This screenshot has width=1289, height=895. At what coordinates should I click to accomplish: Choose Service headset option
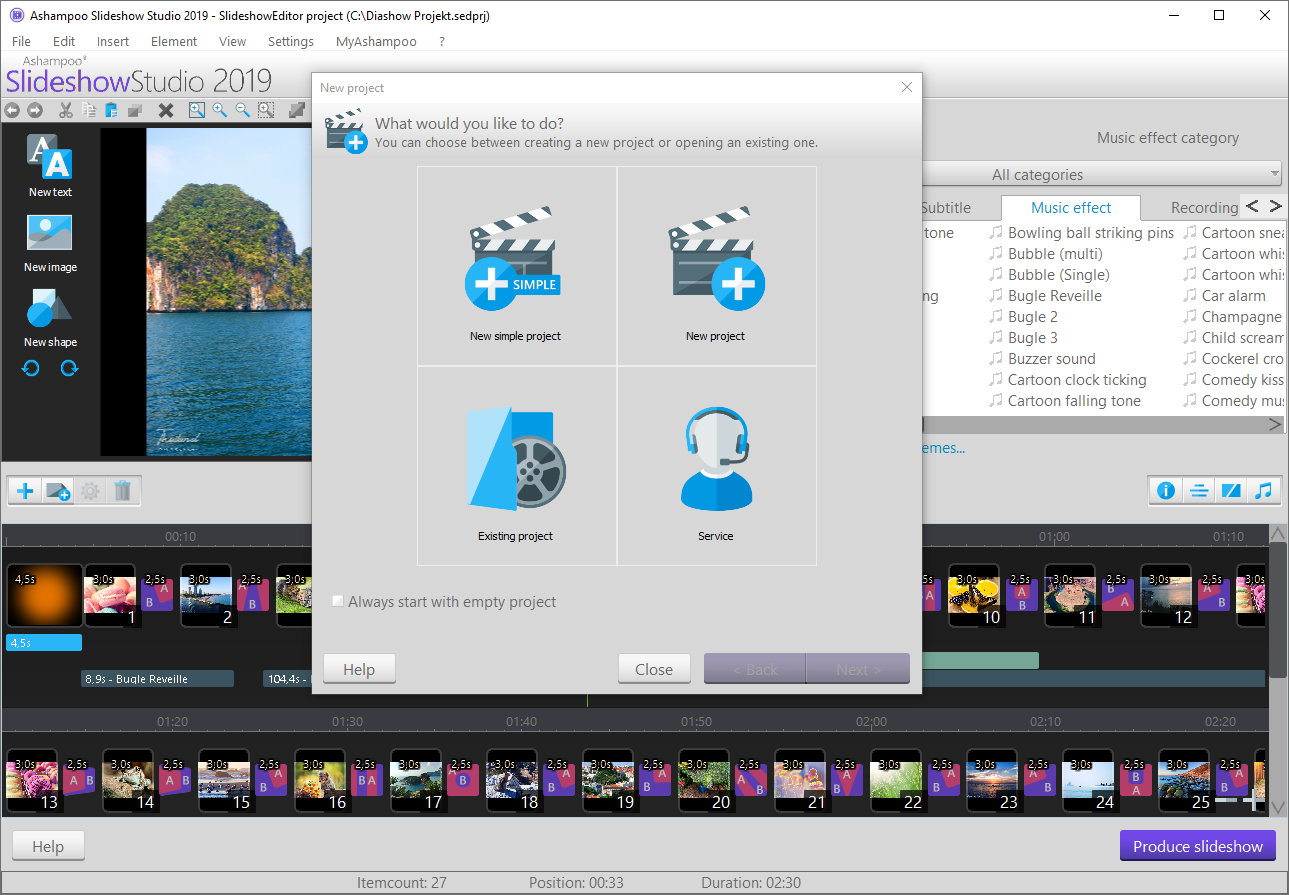point(716,466)
